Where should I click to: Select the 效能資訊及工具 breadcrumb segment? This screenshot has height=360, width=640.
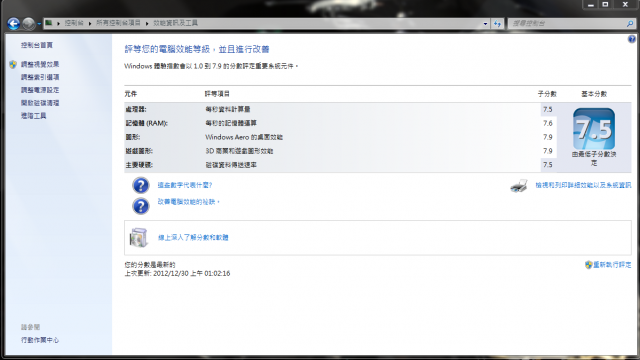(176, 23)
